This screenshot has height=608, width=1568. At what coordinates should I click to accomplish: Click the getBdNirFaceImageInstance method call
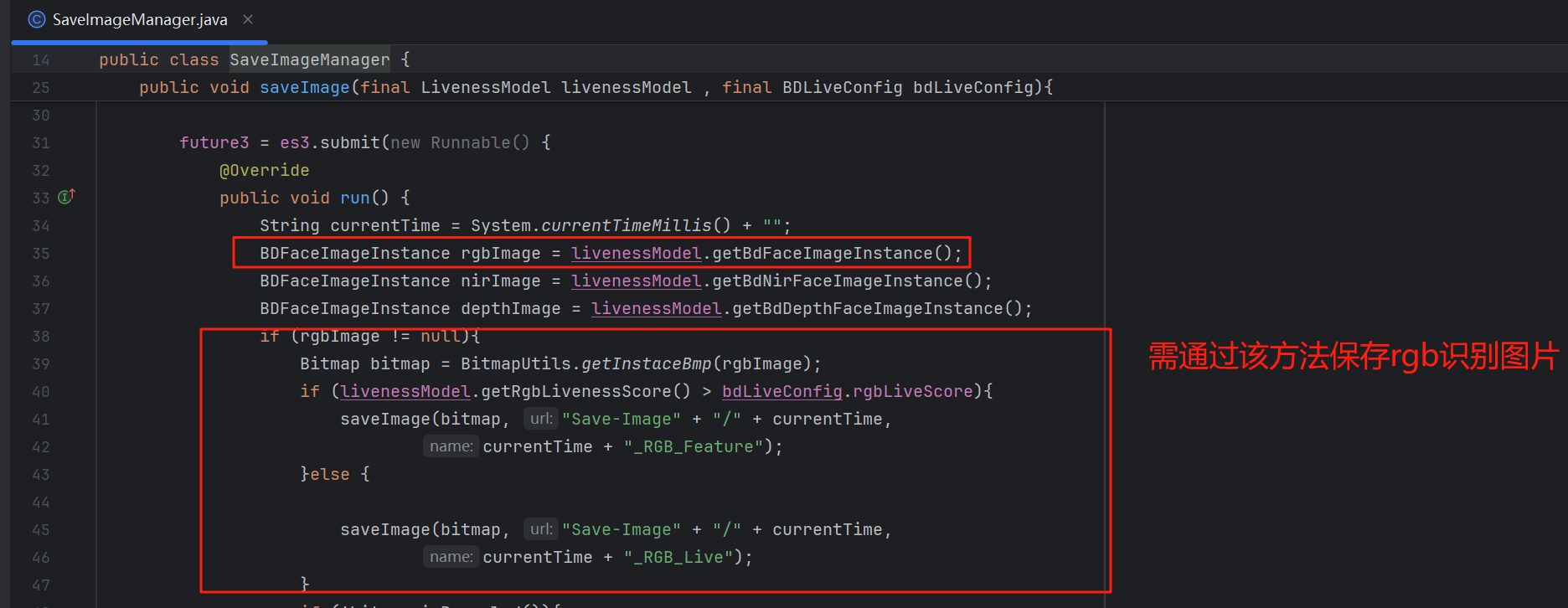838,281
